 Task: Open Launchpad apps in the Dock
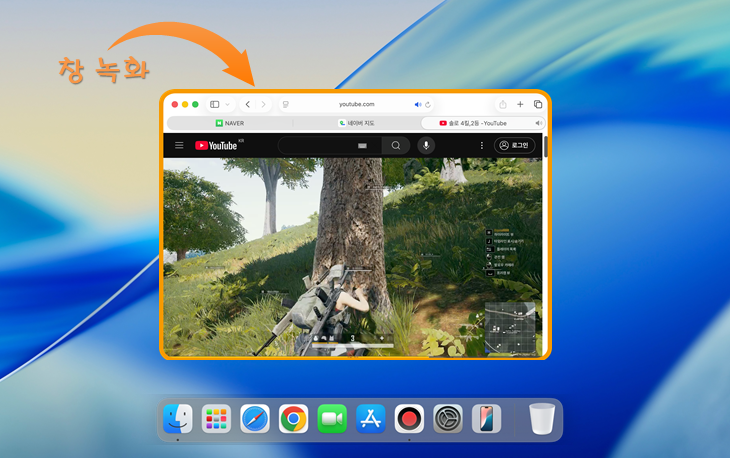coord(216,419)
